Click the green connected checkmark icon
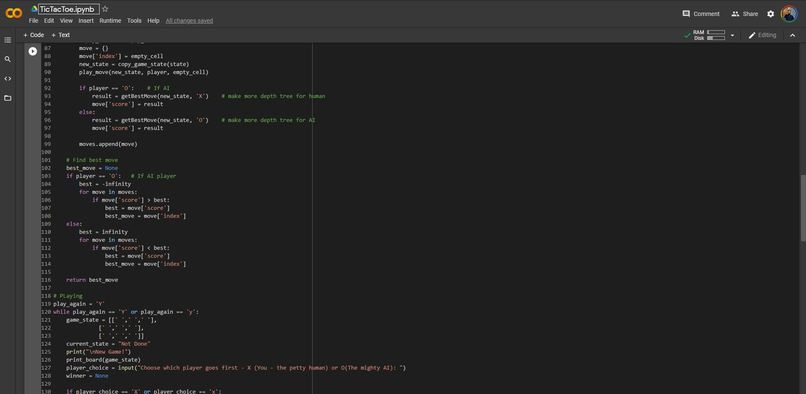Screen dimensions: 806x394 687,35
